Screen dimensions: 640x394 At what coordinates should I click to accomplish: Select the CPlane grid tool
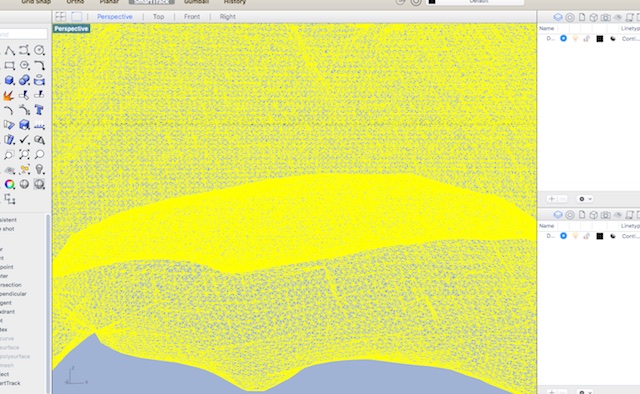[x=9, y=170]
